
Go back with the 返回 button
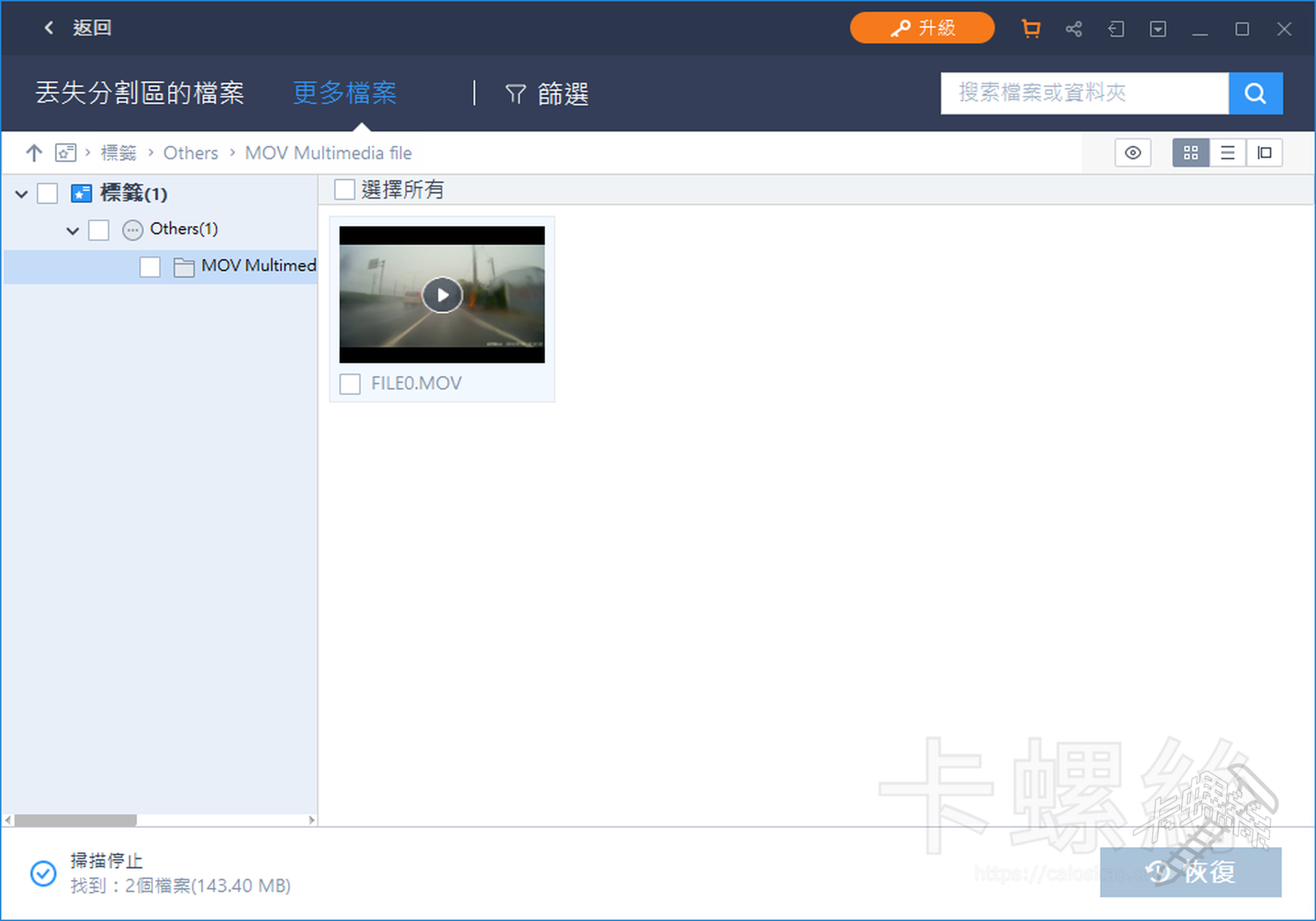coord(77,28)
